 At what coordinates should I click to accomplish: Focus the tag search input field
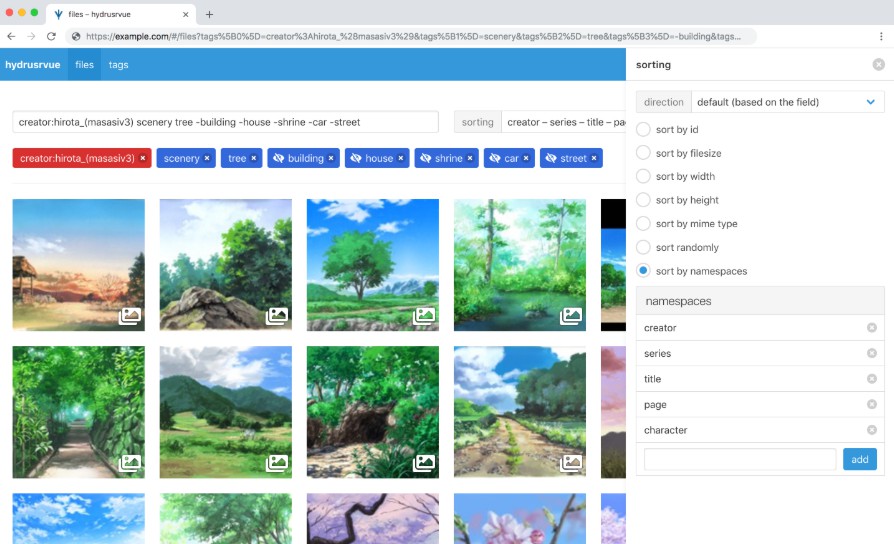click(x=225, y=122)
